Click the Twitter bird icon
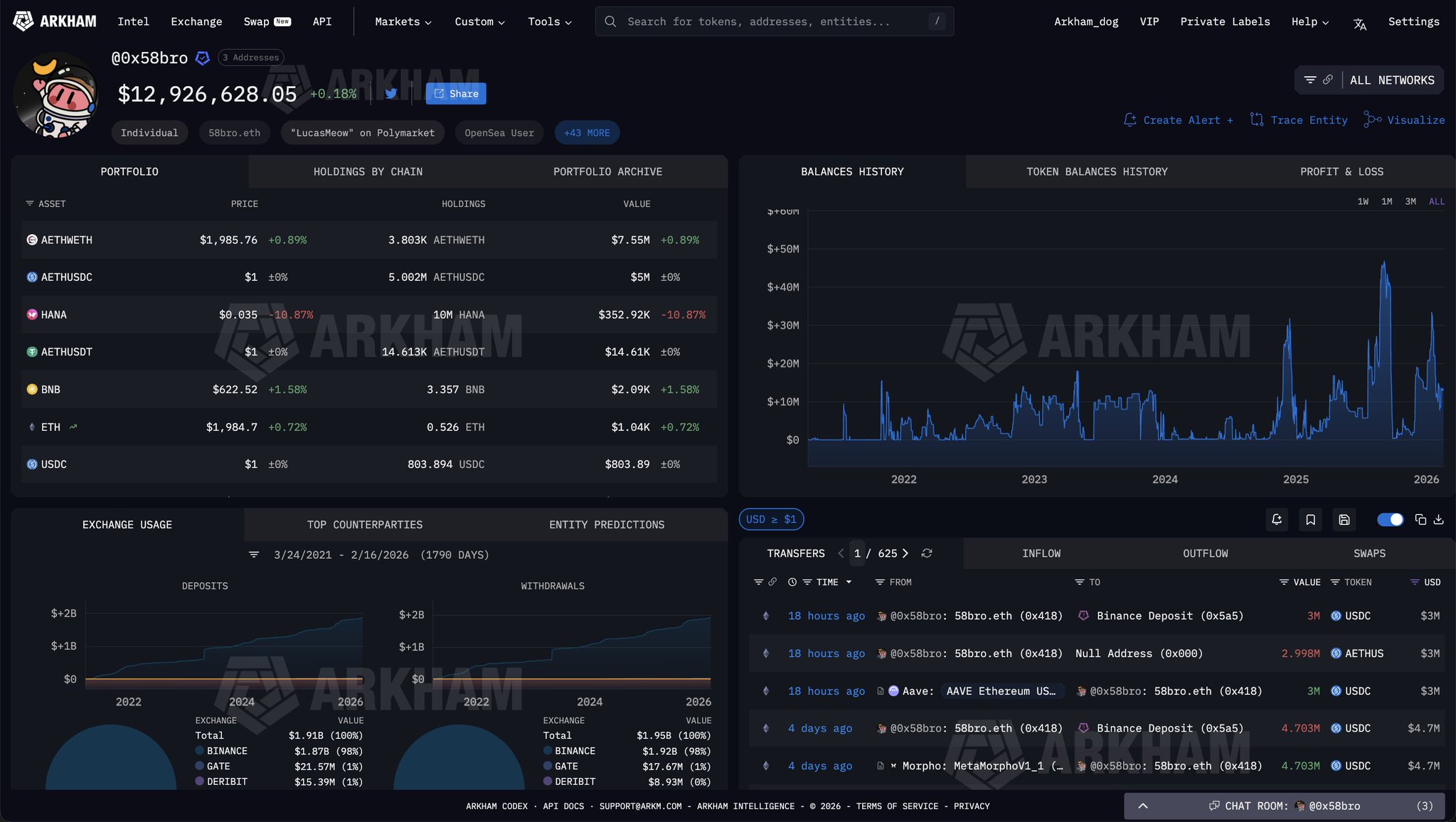 (x=390, y=93)
